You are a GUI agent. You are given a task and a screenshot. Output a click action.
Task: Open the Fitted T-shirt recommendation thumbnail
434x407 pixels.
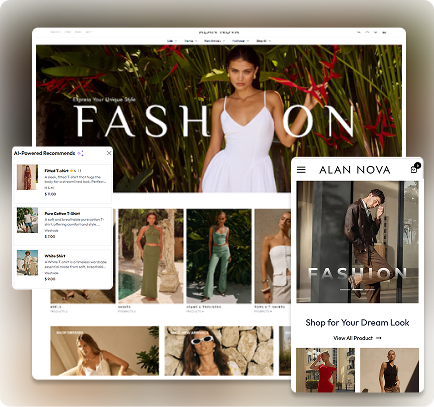click(x=27, y=177)
